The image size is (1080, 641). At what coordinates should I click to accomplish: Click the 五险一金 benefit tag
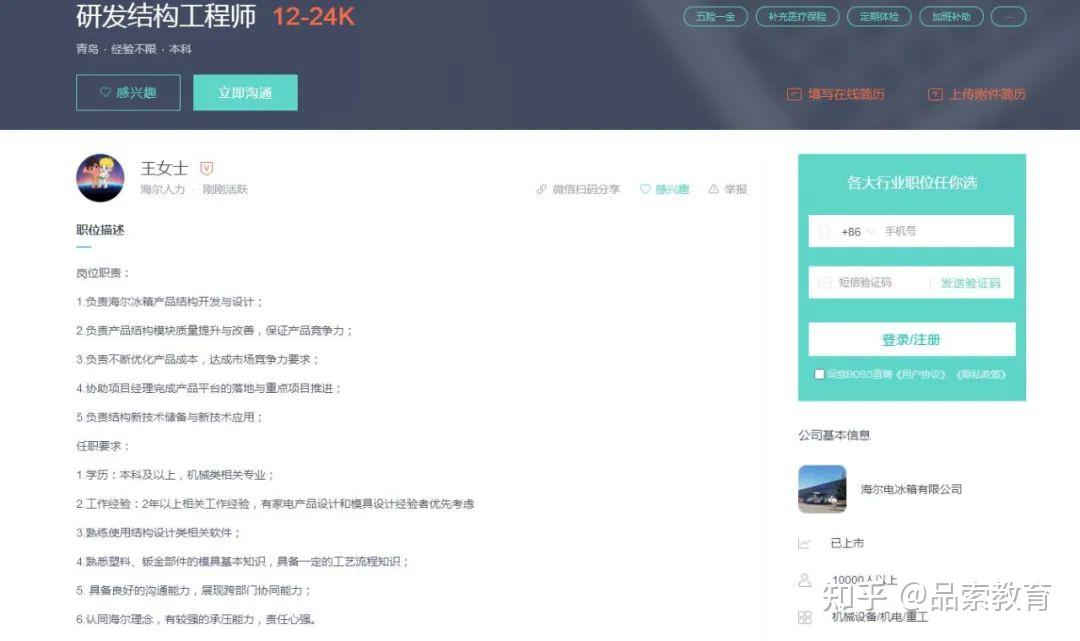715,17
